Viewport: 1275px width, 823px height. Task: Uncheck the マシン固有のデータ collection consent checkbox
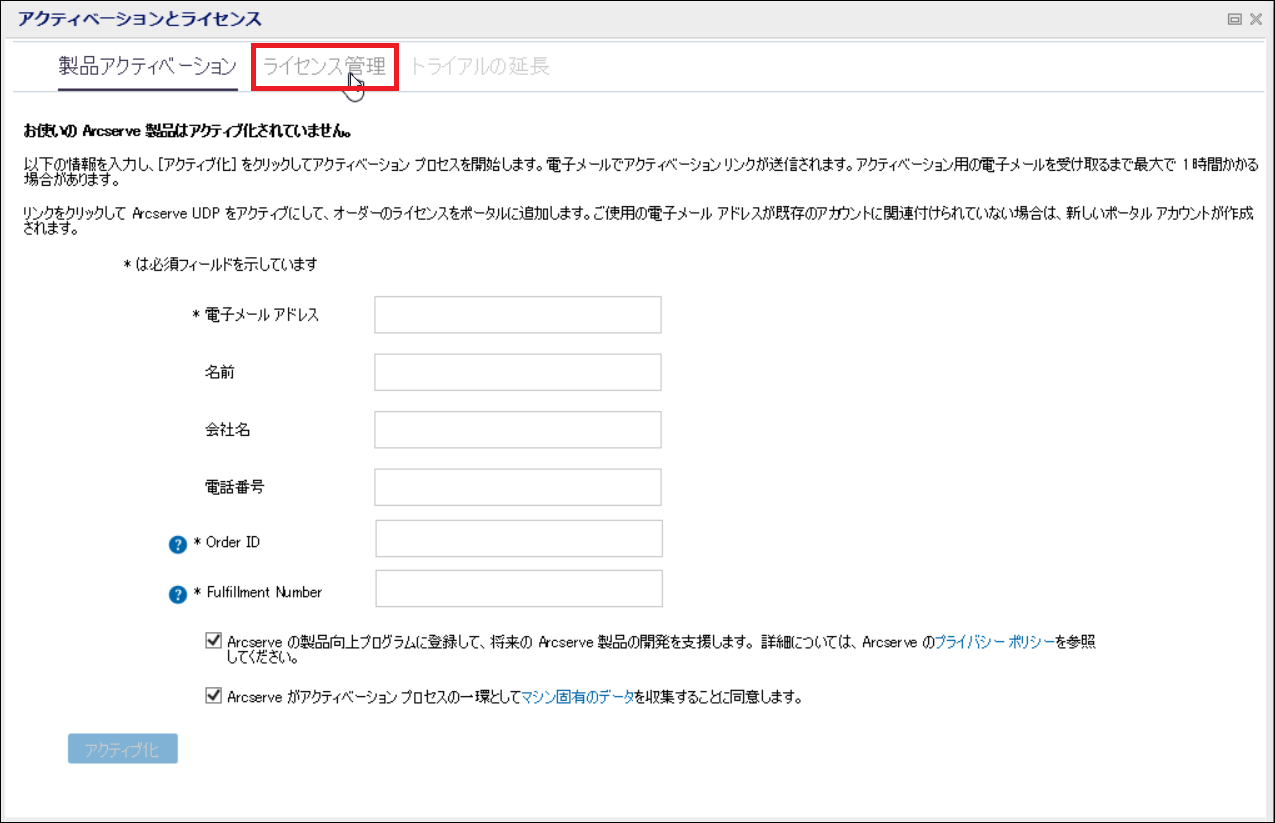point(212,696)
